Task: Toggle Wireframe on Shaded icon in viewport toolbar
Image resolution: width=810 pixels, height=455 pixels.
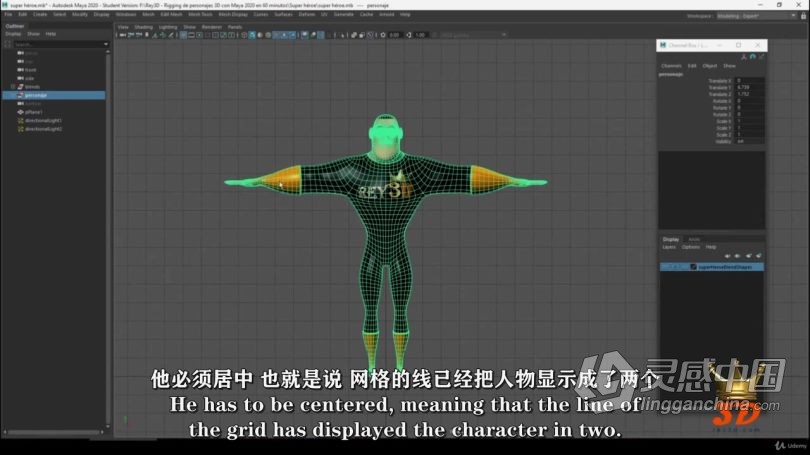Action: tap(268, 35)
